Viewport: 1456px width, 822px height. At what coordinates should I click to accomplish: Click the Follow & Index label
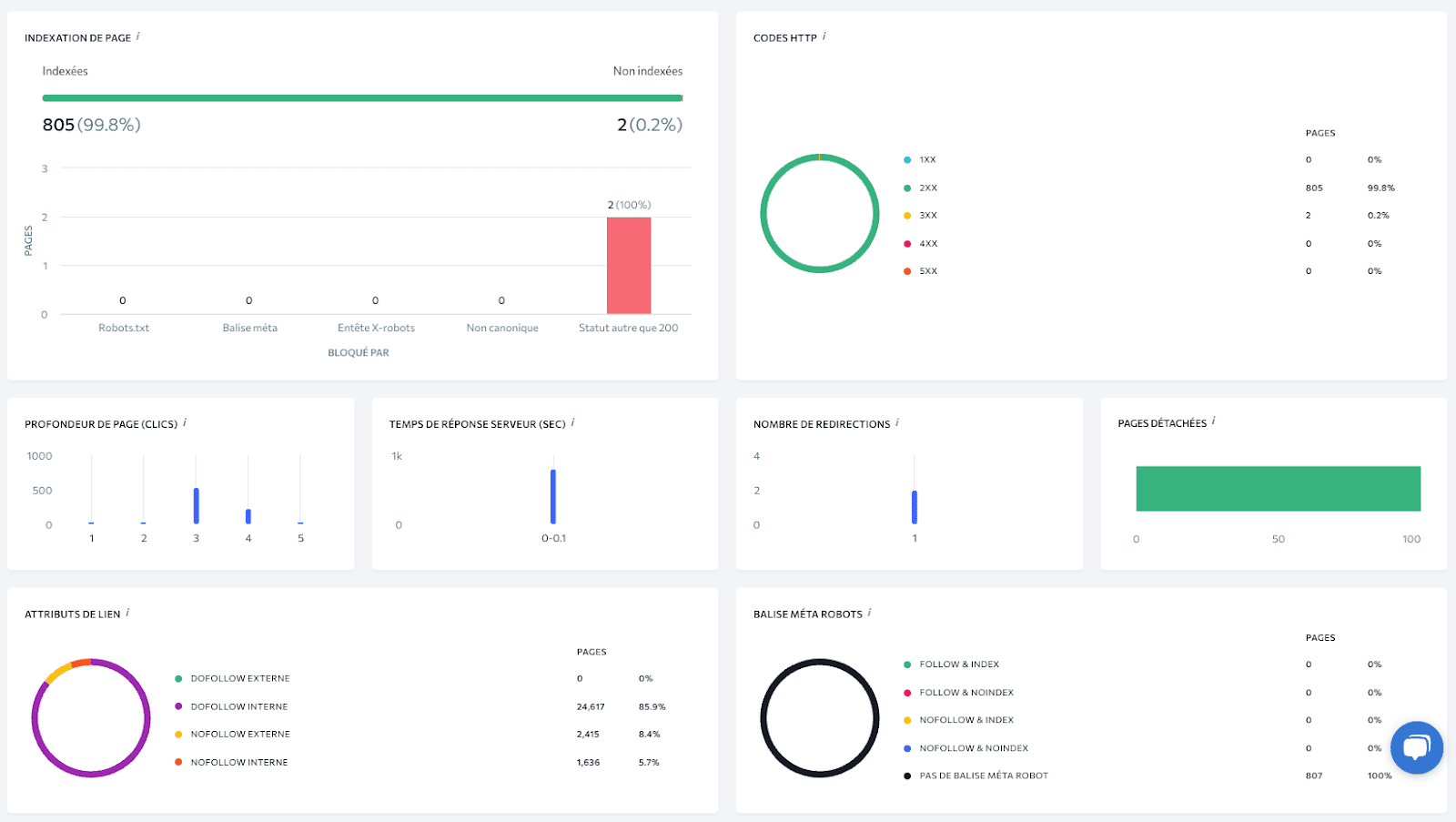tap(959, 665)
